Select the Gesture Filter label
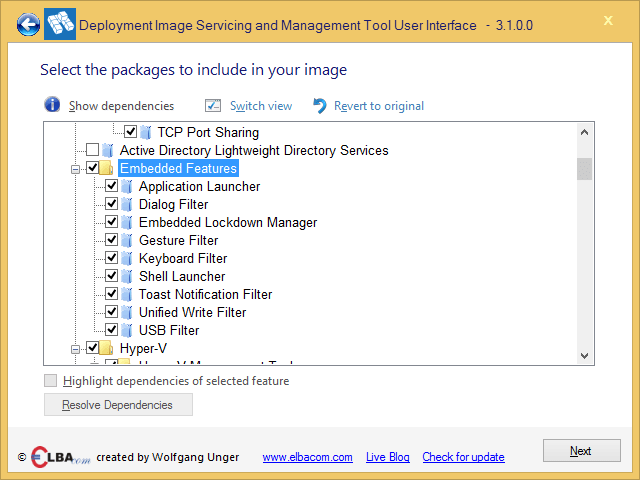This screenshot has width=640, height=480. (x=178, y=240)
